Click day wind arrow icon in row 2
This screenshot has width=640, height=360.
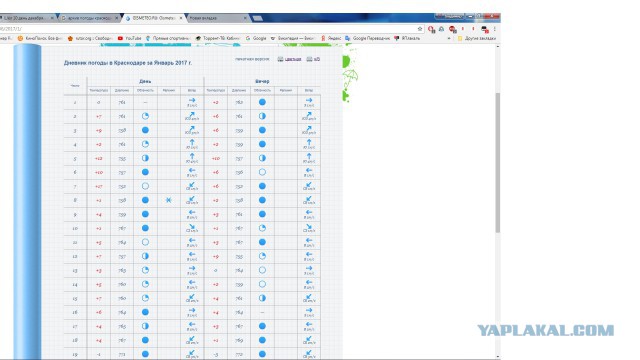click(192, 115)
